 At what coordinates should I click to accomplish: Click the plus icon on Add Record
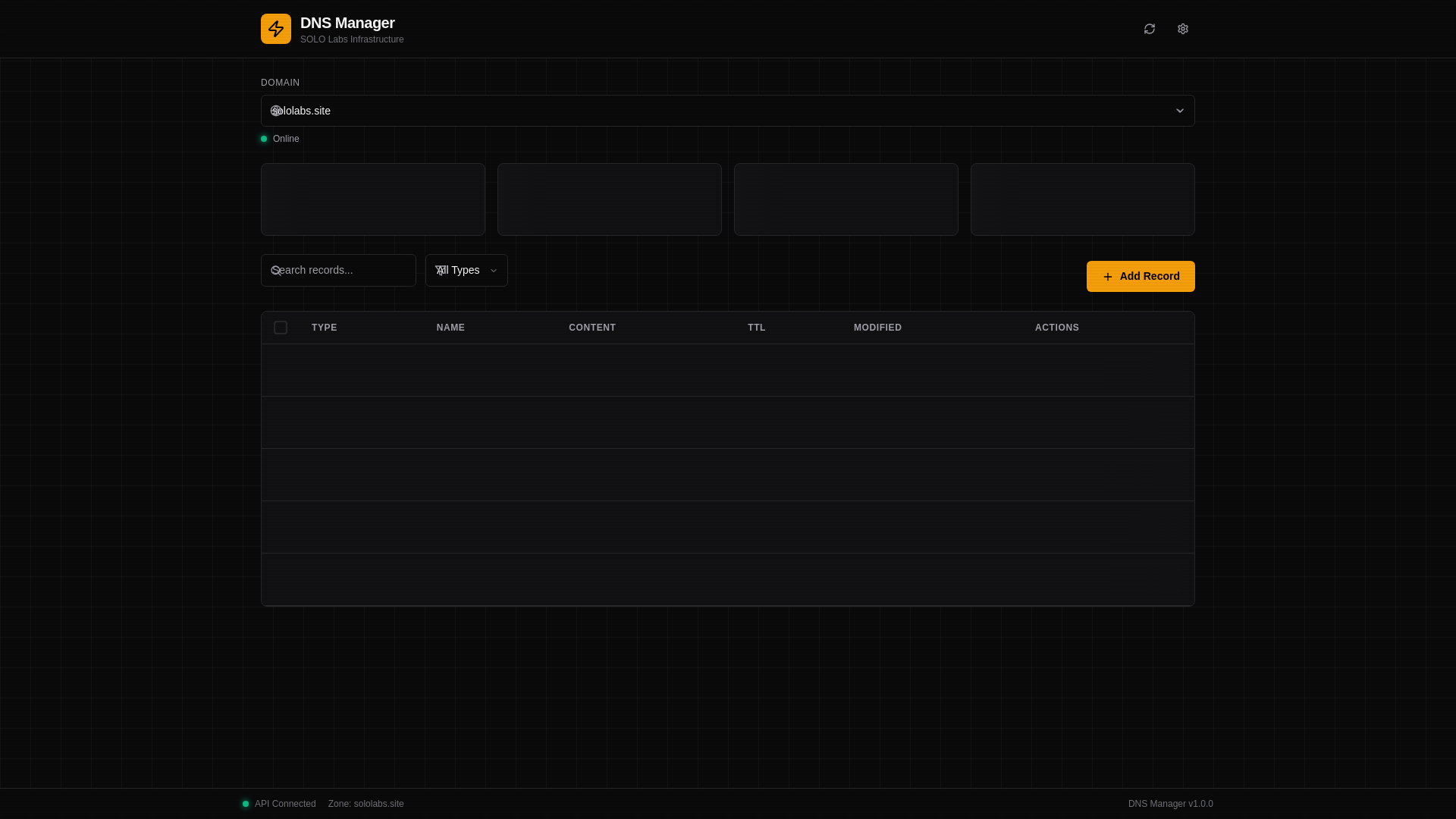coord(1108,277)
